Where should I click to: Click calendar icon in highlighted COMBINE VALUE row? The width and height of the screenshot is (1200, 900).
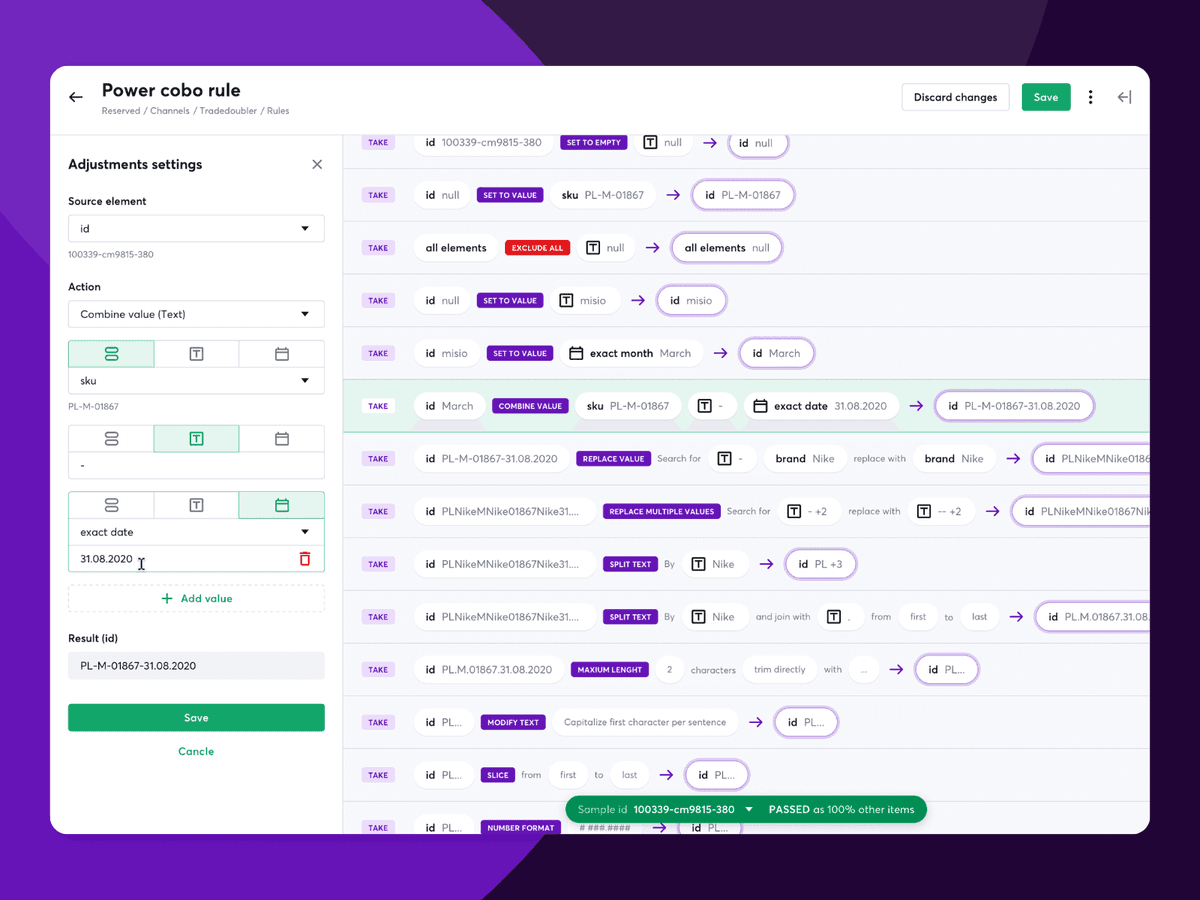[x=760, y=406]
